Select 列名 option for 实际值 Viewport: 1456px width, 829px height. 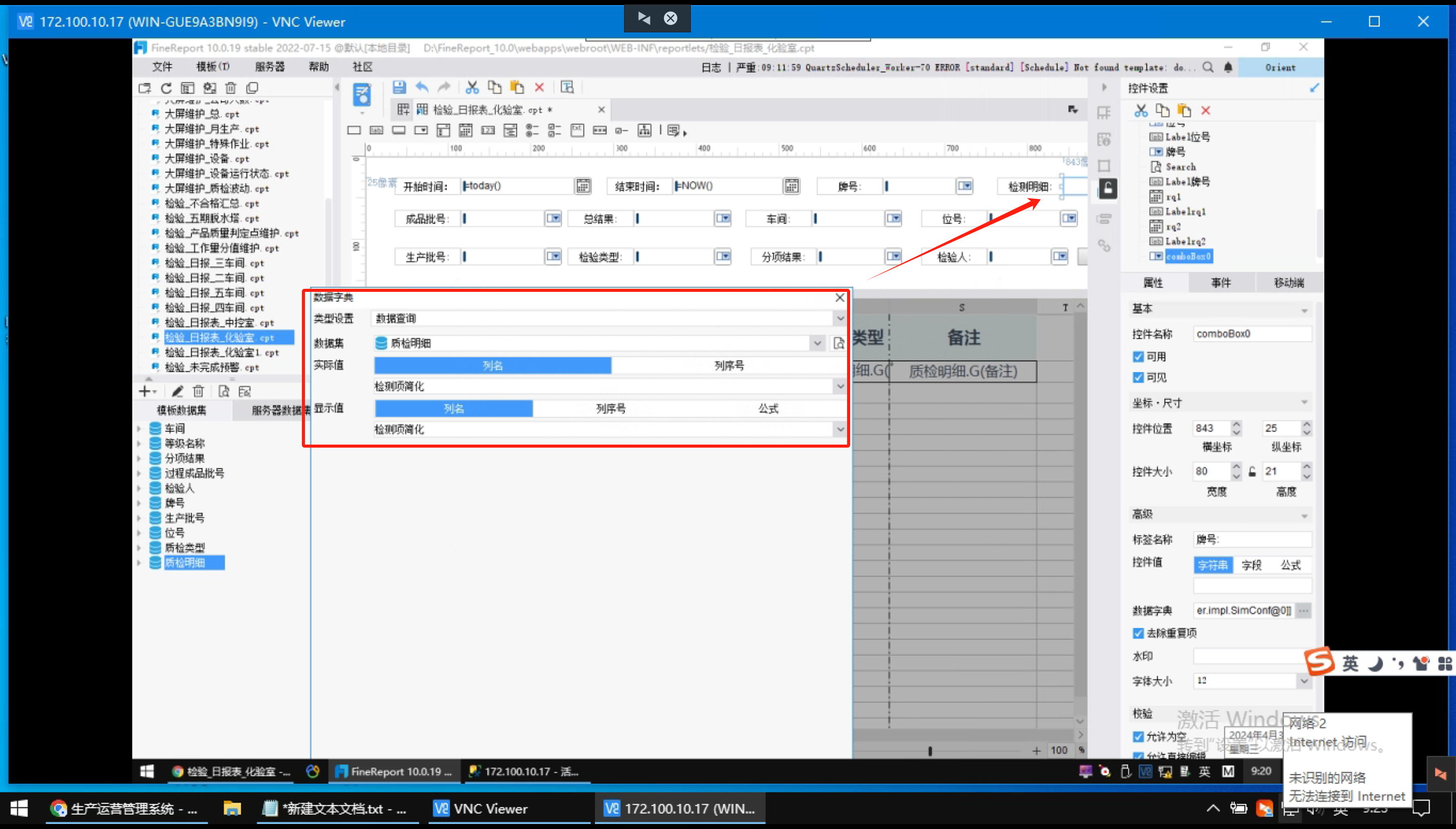(493, 366)
